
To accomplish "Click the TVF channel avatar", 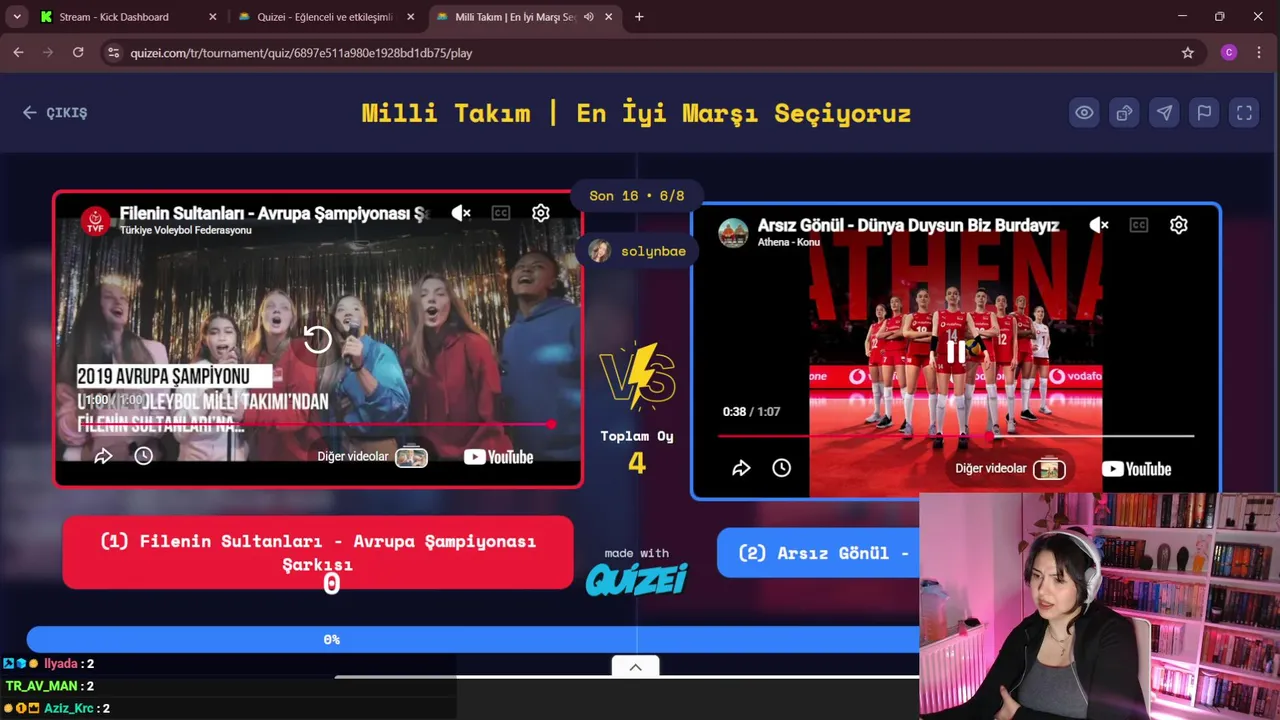I will 96,221.
